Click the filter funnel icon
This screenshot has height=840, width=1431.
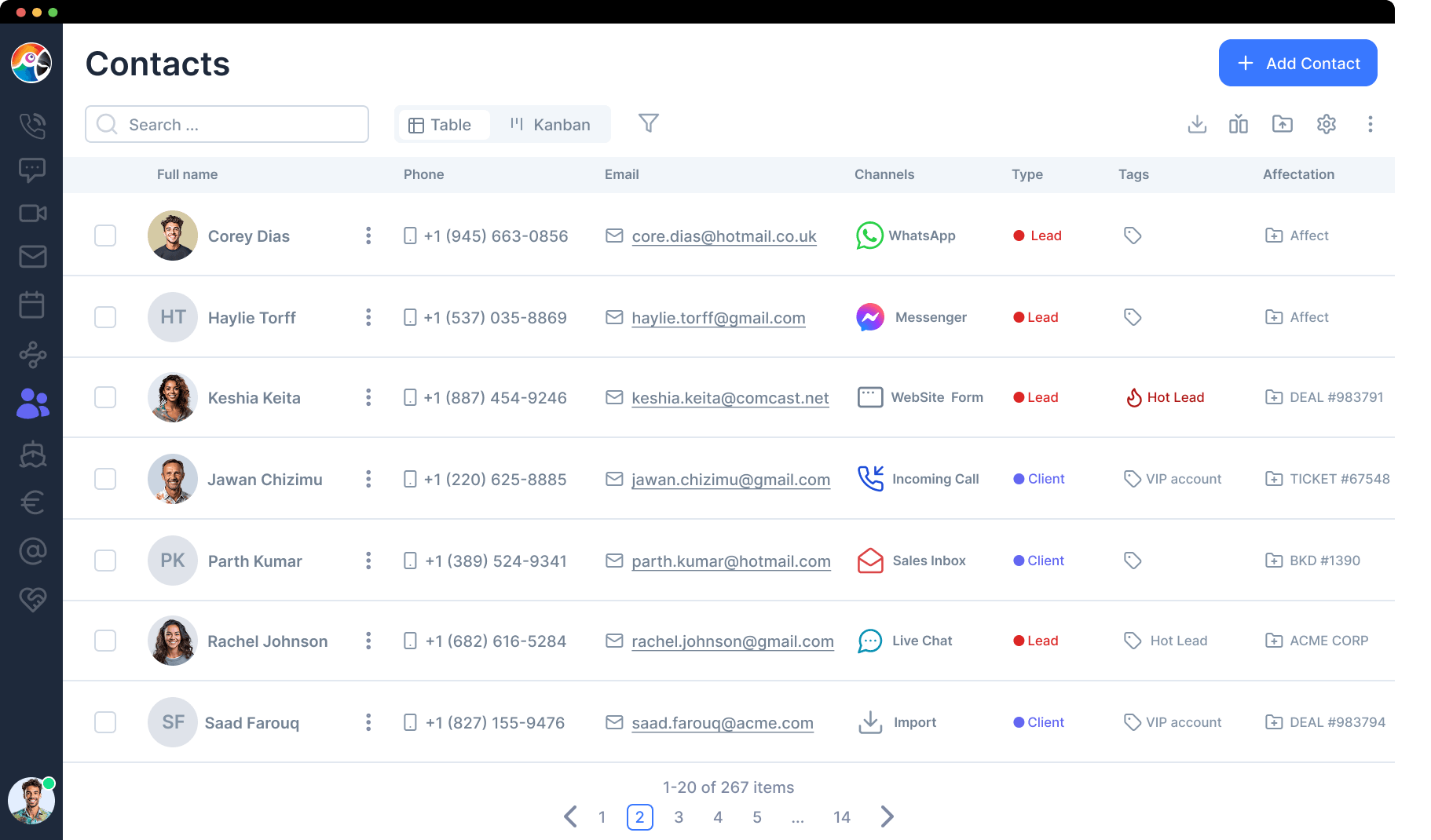[x=648, y=123]
